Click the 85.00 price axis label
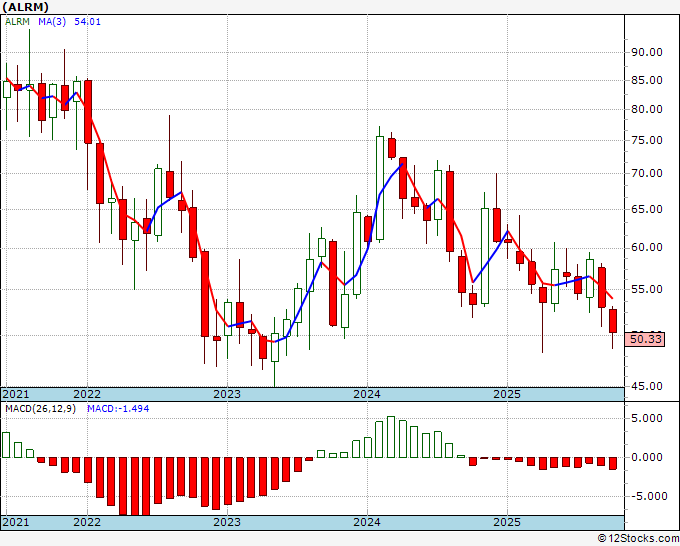The image size is (680, 546). [647, 80]
